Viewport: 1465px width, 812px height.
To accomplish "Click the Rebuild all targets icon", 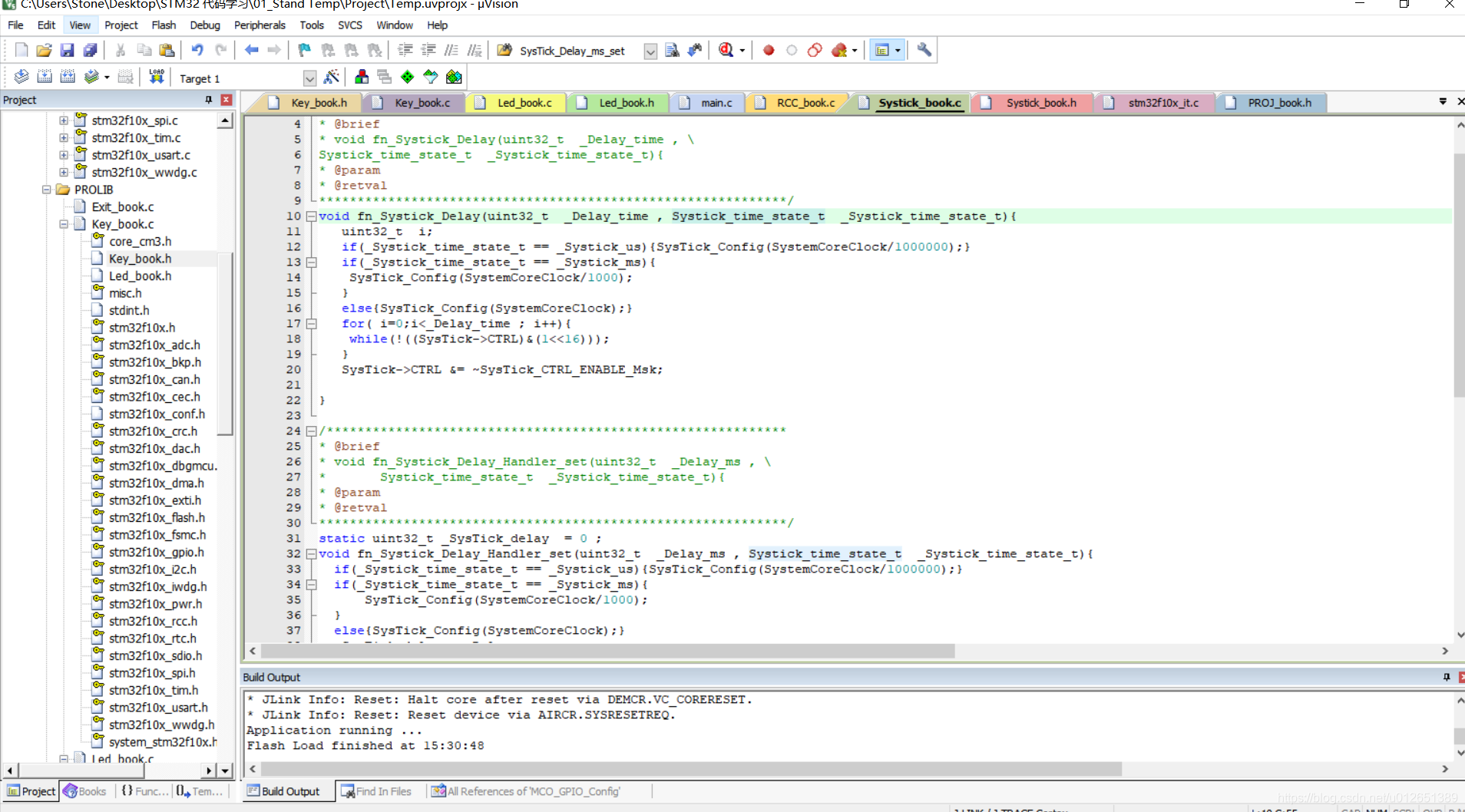I will point(68,77).
